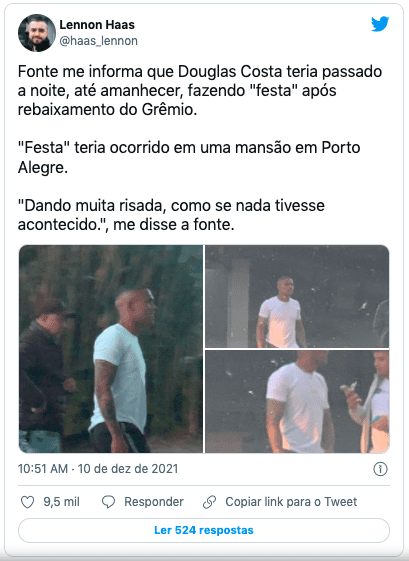
Task: Click the Twitter bird logo icon
Action: [x=380, y=24]
